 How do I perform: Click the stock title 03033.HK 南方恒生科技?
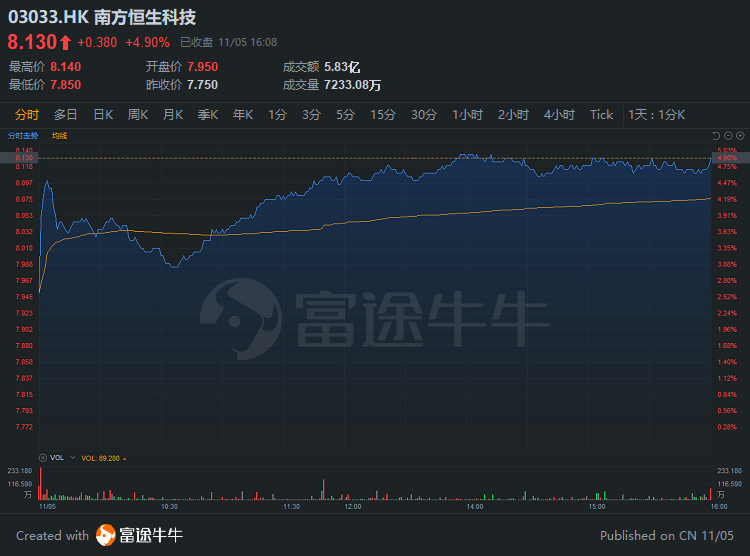(102, 17)
